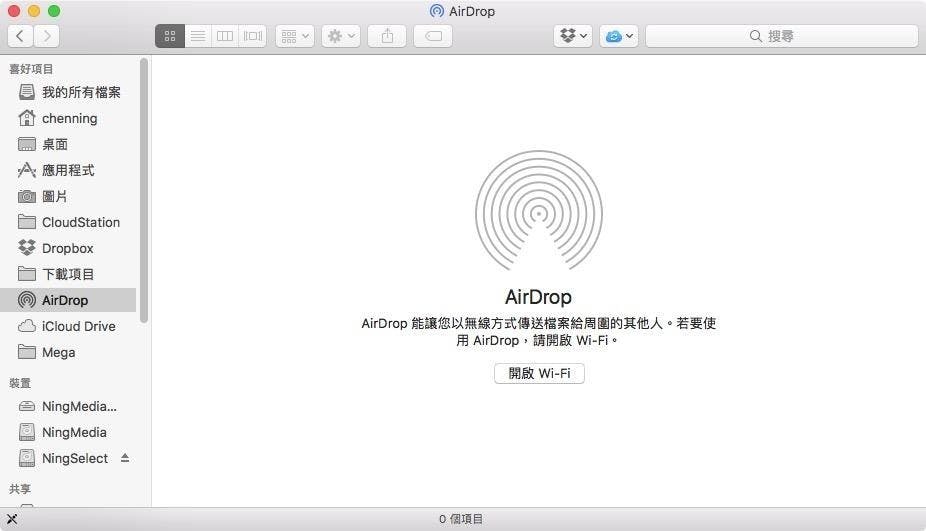Select the NingMedia... network drive

coord(70,406)
